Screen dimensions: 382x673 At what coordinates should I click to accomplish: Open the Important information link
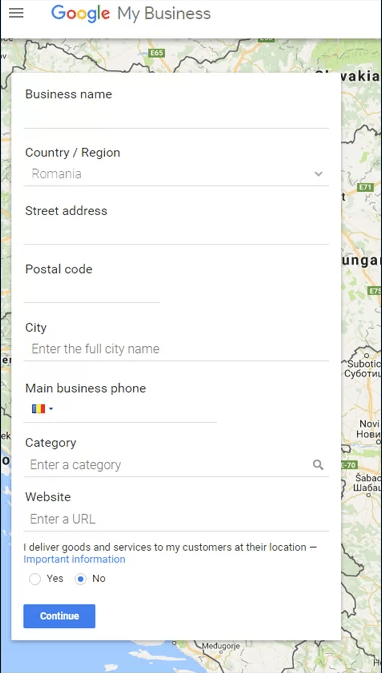74,559
